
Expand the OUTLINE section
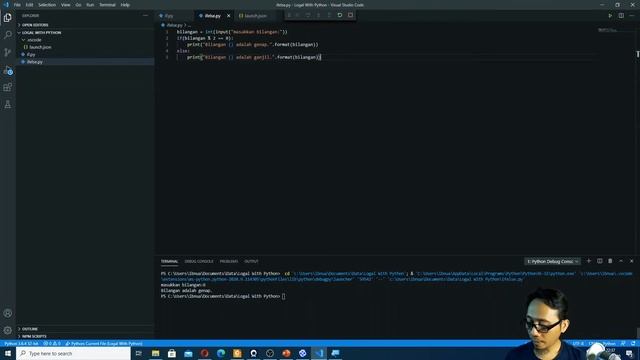(x=85, y=329)
